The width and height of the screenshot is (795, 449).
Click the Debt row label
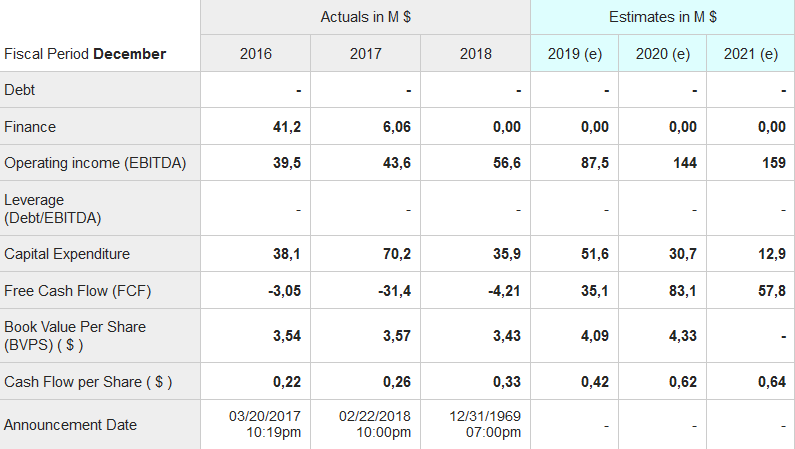coord(20,90)
